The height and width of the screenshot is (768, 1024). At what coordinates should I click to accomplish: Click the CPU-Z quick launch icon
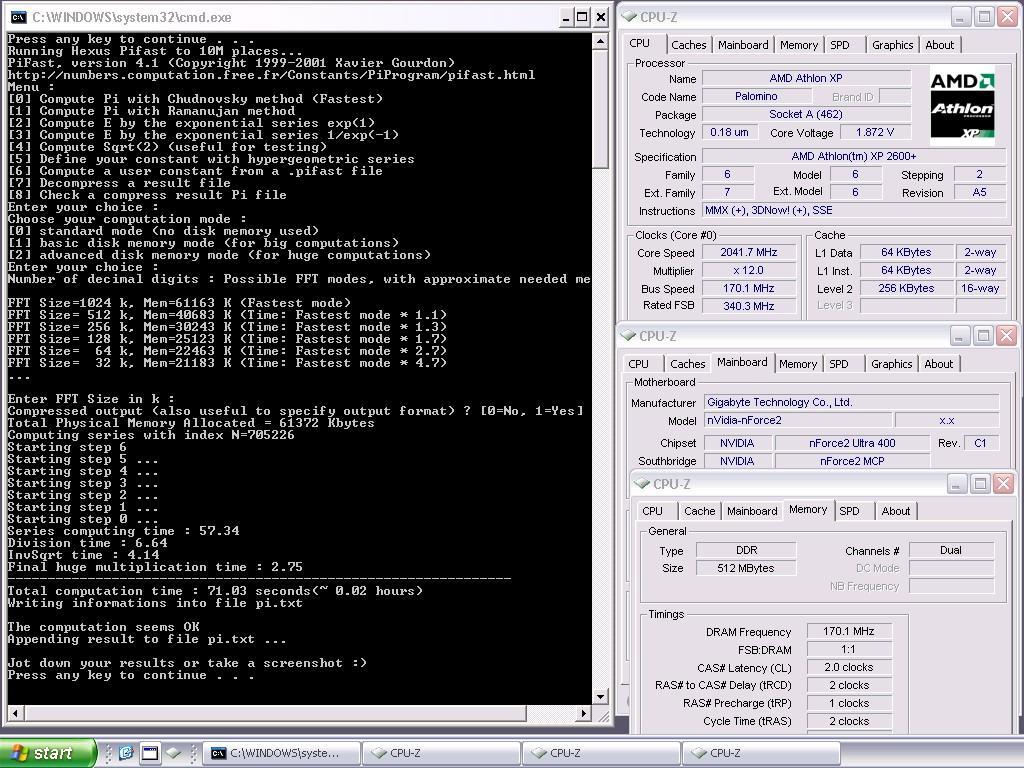click(173, 753)
